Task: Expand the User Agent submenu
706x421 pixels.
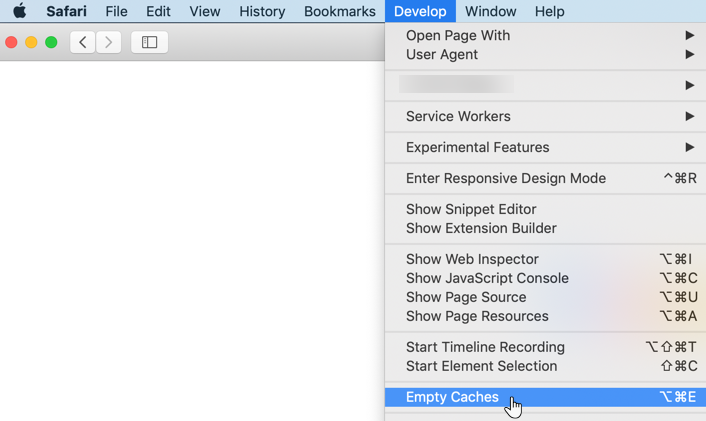Action: pyautogui.click(x=545, y=54)
